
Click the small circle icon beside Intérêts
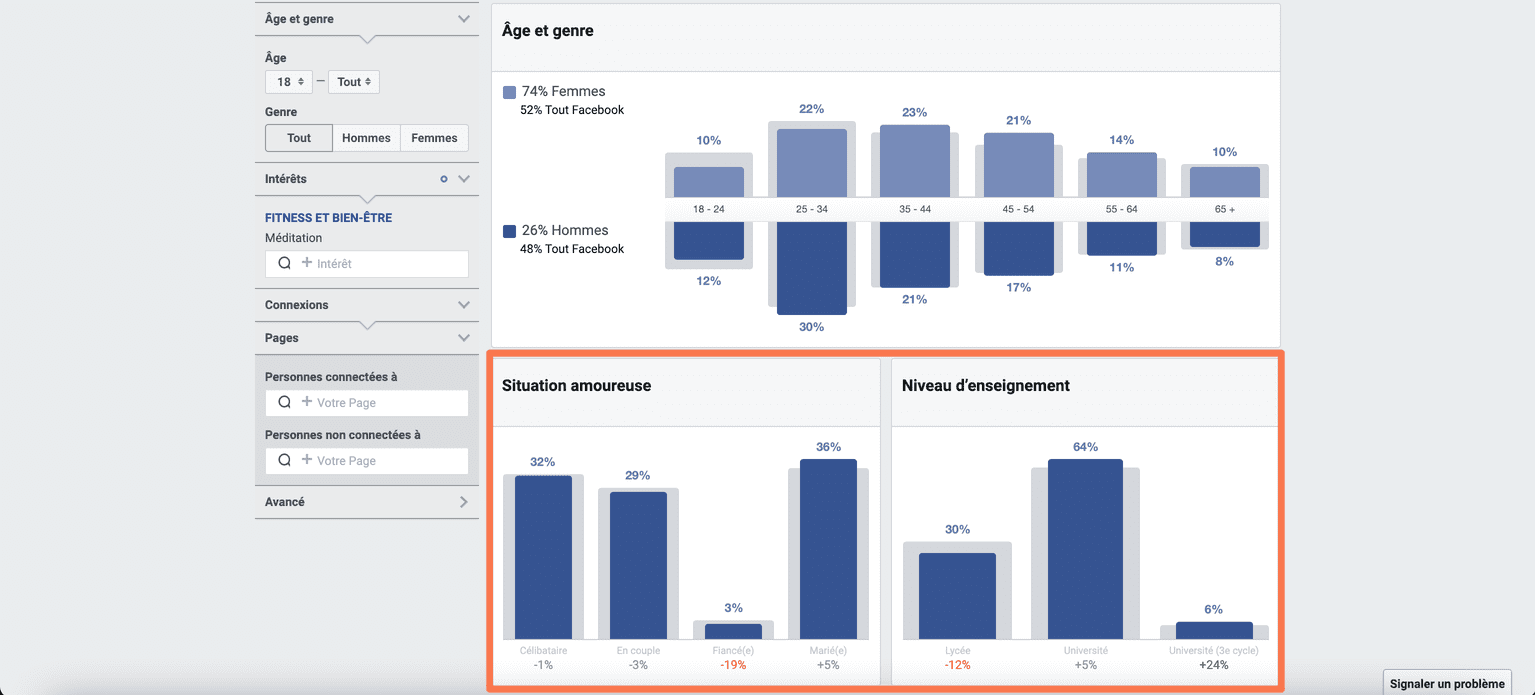(x=444, y=179)
